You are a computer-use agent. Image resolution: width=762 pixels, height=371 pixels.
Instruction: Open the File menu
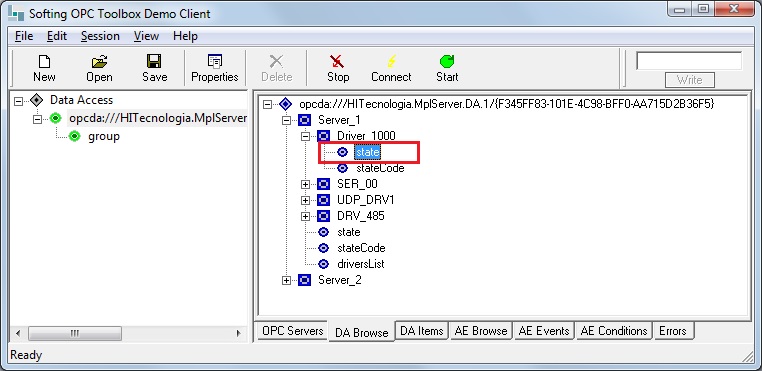pyautogui.click(x=24, y=36)
